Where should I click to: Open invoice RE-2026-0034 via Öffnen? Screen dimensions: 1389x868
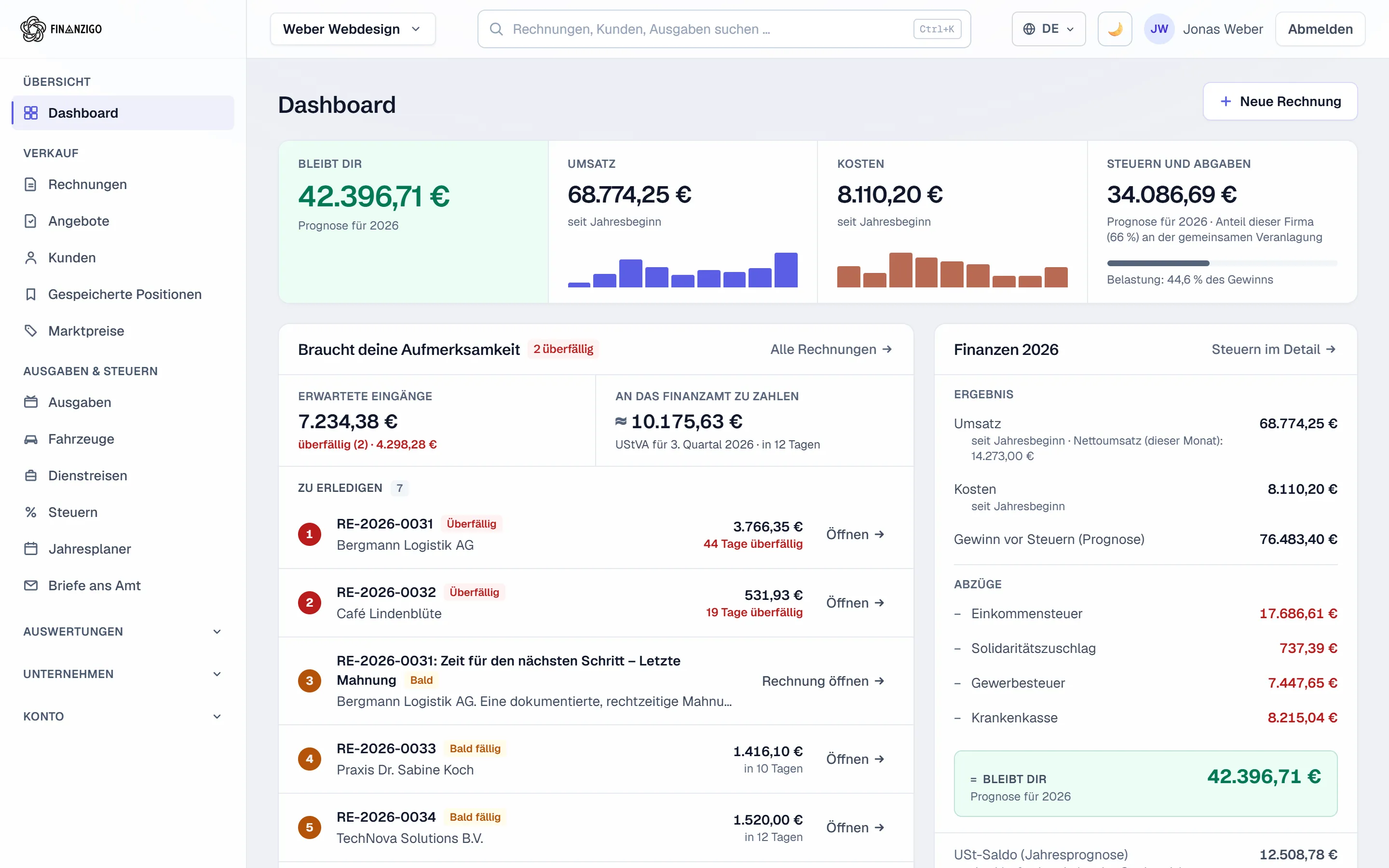tap(855, 827)
